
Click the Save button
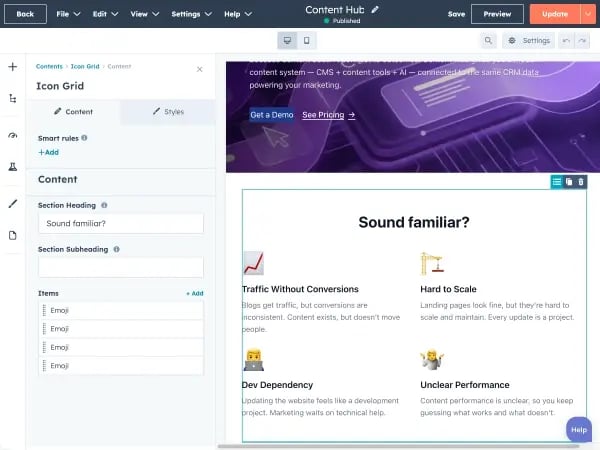click(x=457, y=14)
